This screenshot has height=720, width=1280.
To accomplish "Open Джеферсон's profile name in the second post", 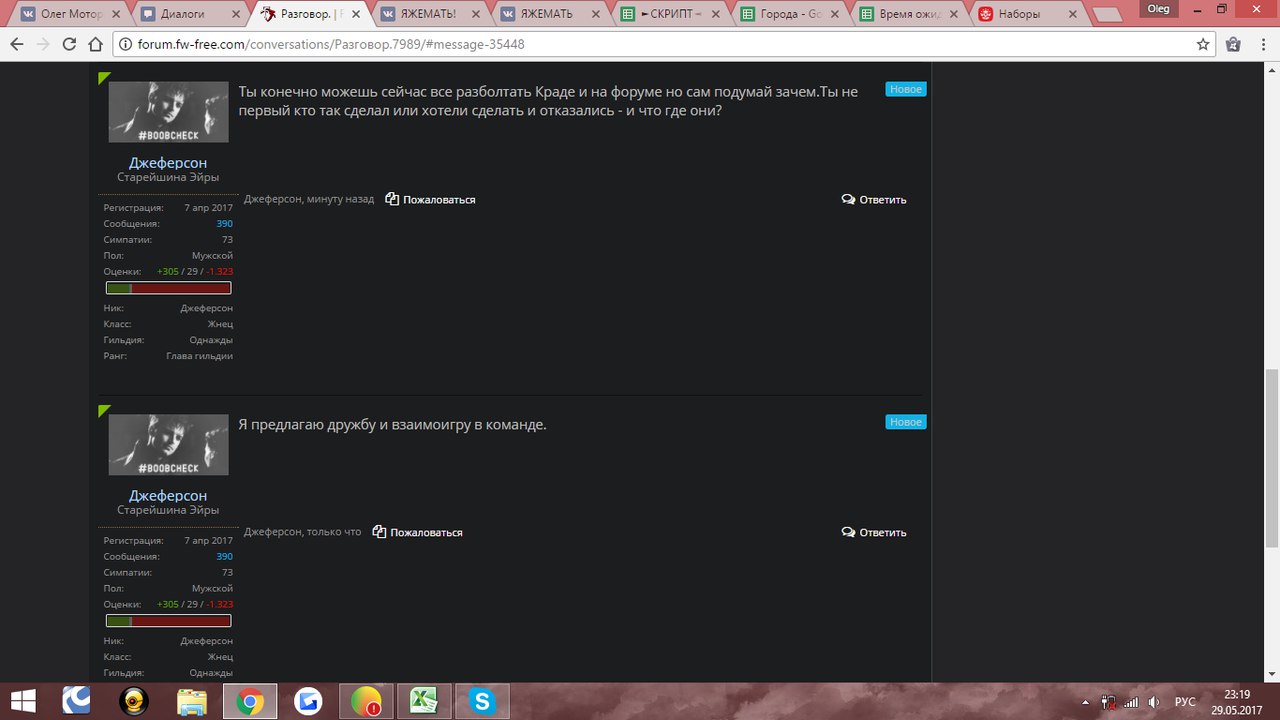I will click(168, 496).
